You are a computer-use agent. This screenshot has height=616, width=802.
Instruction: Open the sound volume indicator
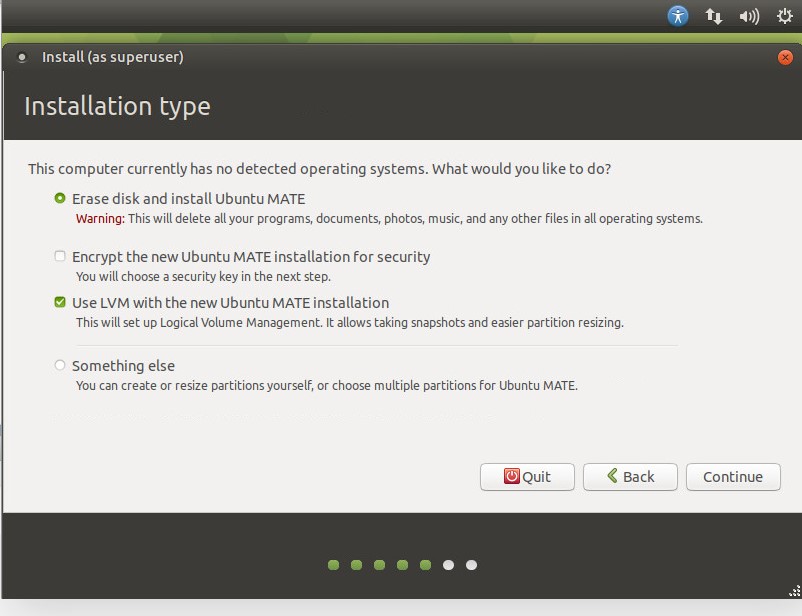click(x=748, y=16)
